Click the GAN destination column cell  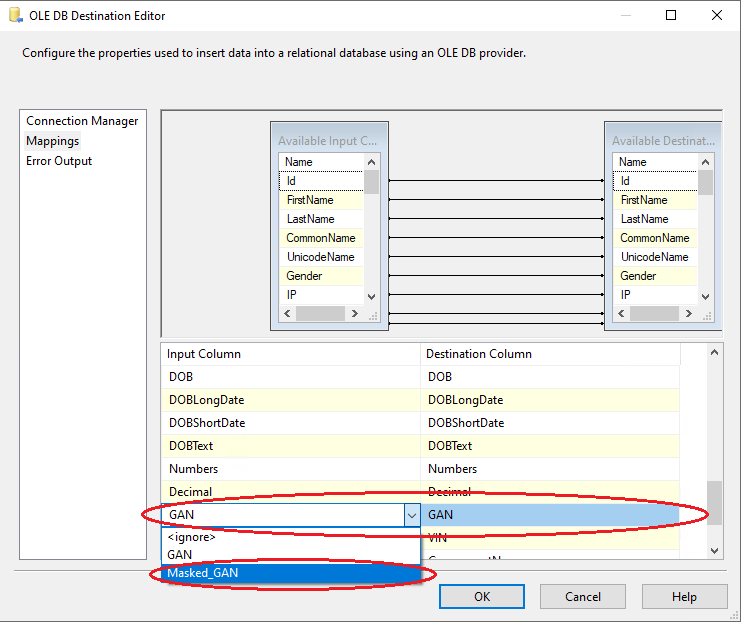pos(550,515)
